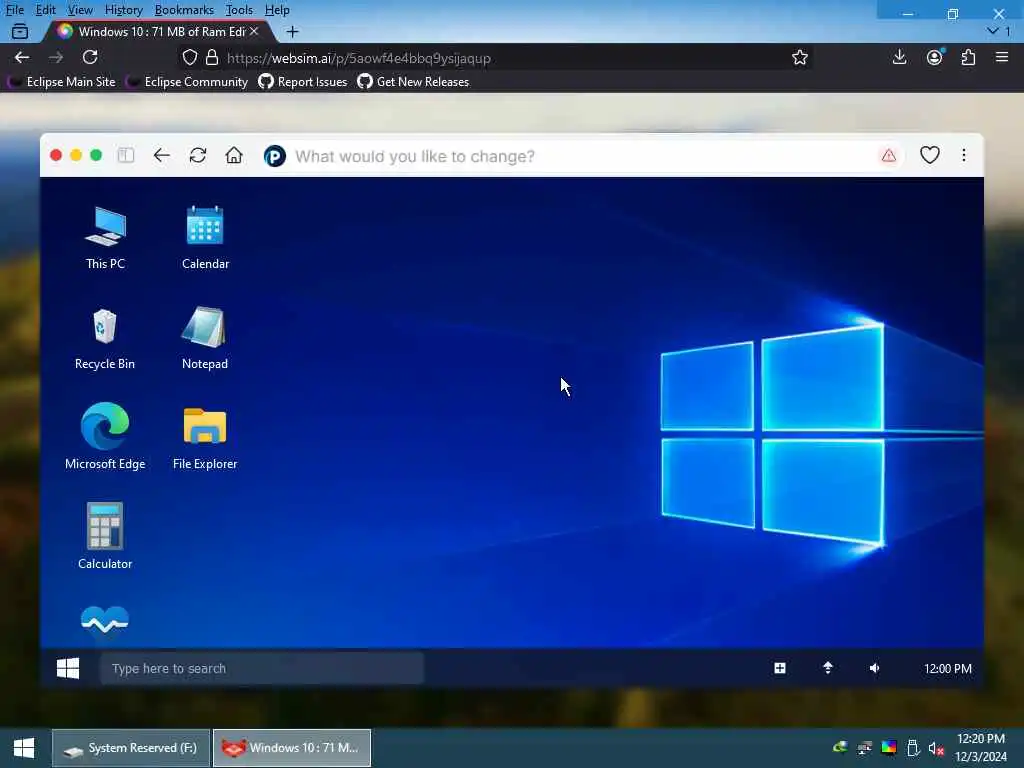Open the Tools menu

point(239,10)
